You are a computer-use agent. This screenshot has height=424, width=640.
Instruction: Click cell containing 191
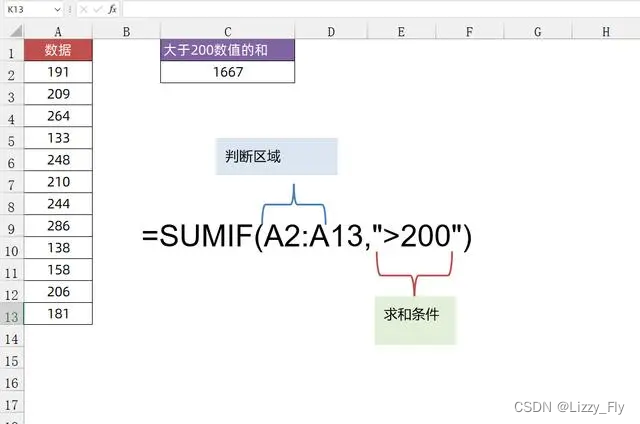pyautogui.click(x=58, y=72)
